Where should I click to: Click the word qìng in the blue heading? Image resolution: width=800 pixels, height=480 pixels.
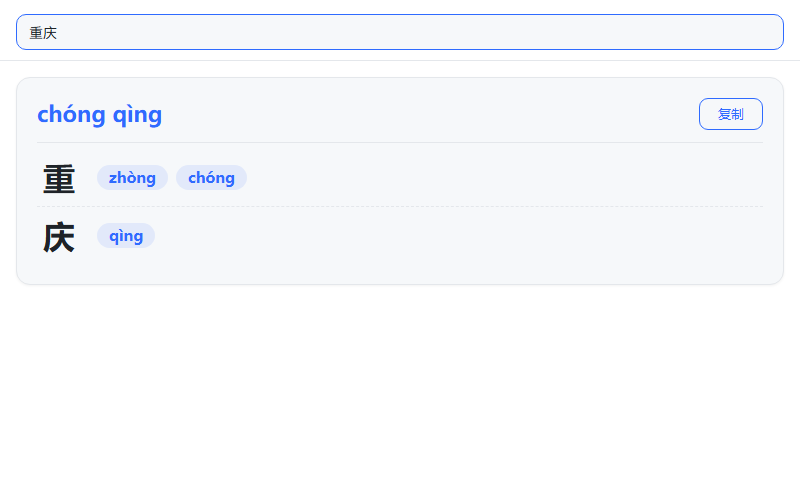(137, 115)
